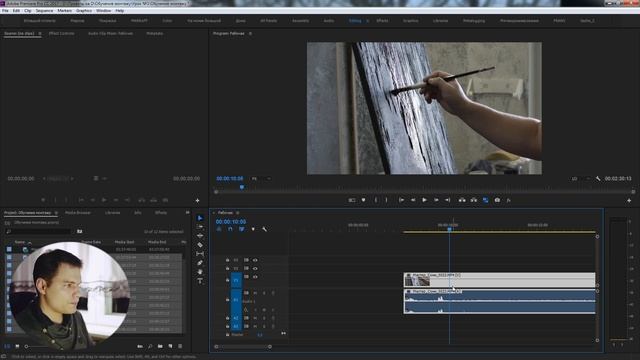Select the Ripple Edit tool
This screenshot has height=360, width=640.
pyautogui.click(x=200, y=236)
